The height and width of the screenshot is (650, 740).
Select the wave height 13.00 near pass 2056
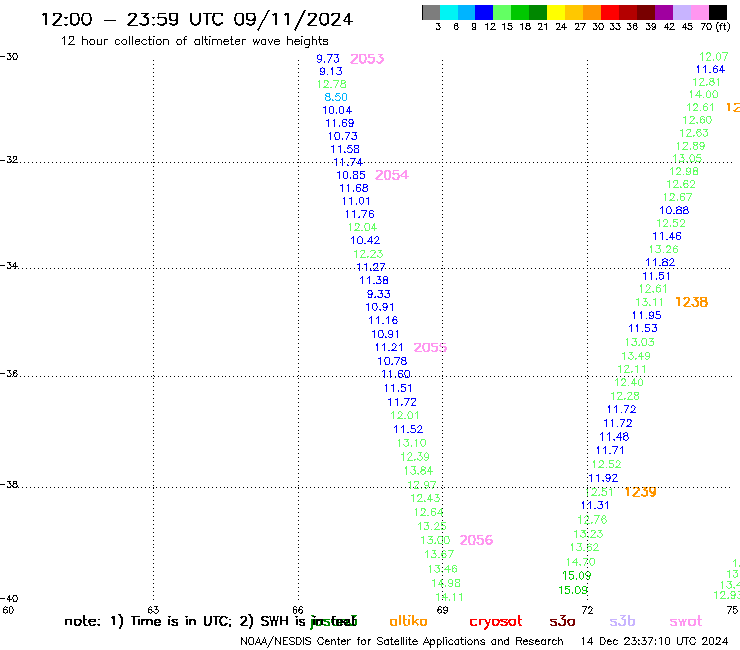435,540
